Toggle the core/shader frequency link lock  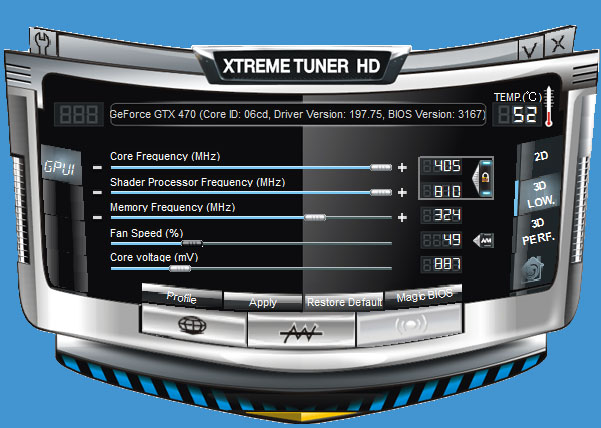[483, 178]
